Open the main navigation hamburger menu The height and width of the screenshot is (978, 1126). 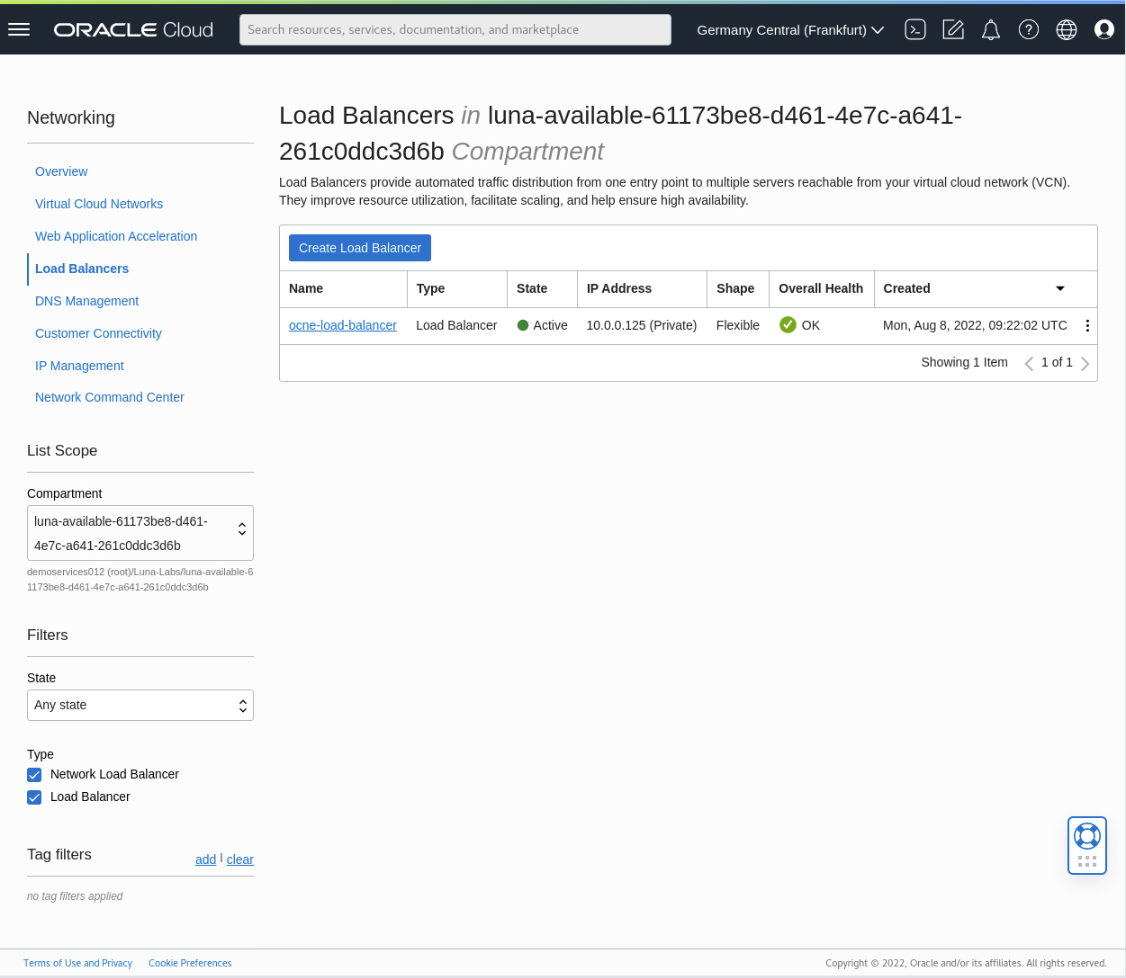point(19,29)
